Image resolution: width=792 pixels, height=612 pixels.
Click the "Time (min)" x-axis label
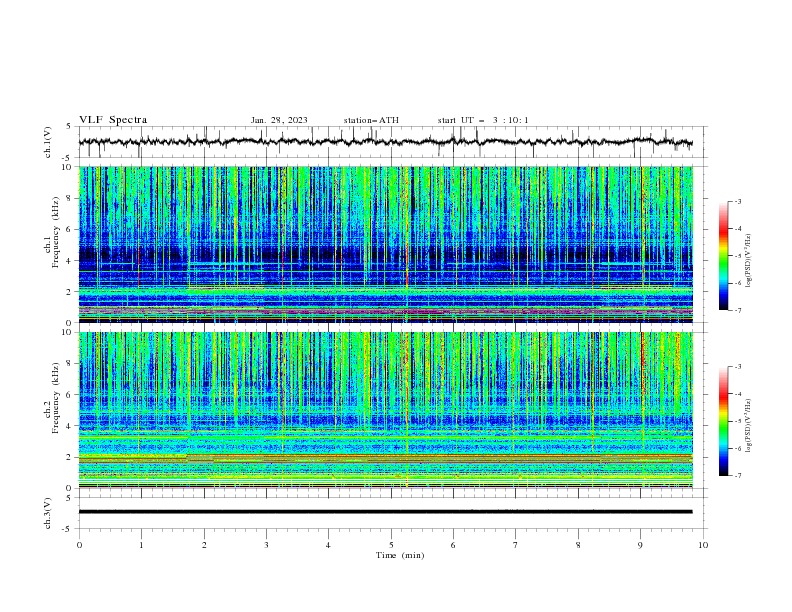coord(400,555)
